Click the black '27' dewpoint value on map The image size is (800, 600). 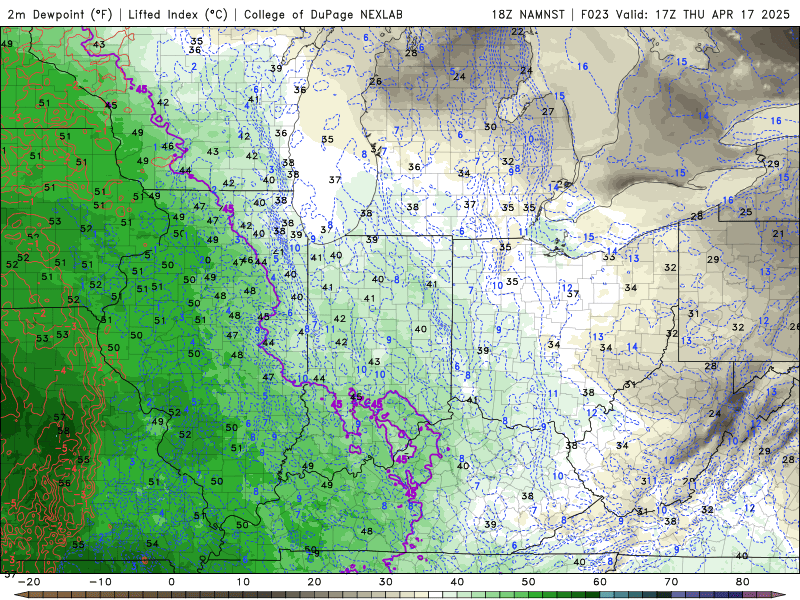[x=548, y=111]
